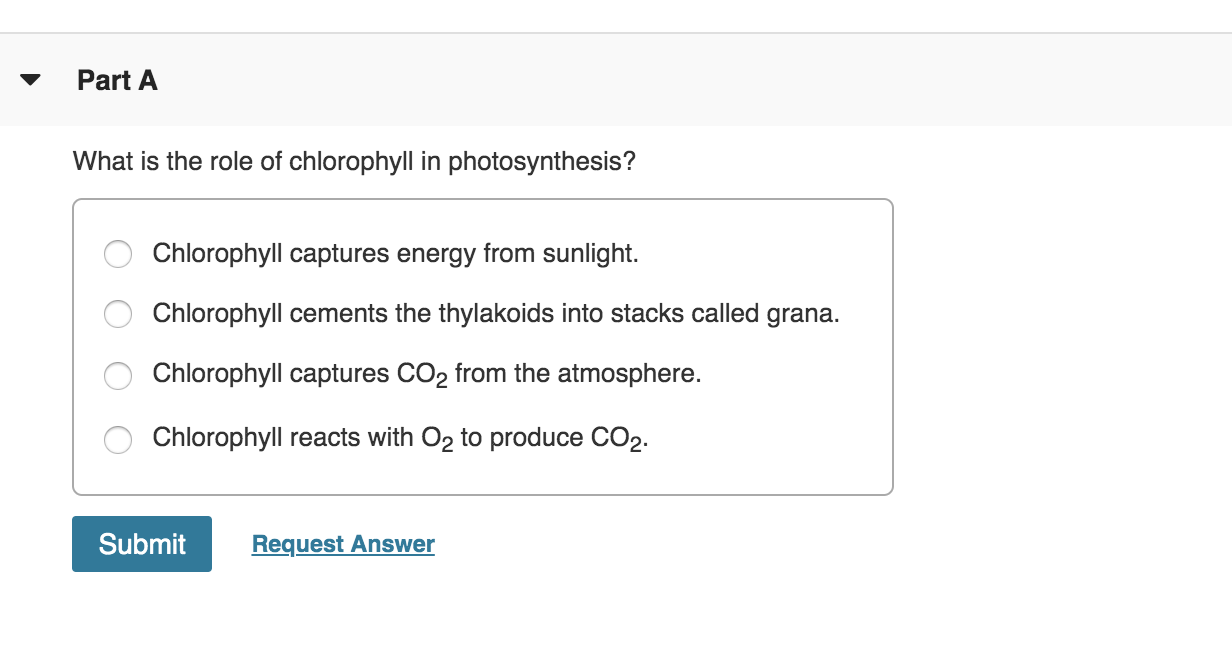
Task: Request the answer from the instructor
Action: (343, 543)
